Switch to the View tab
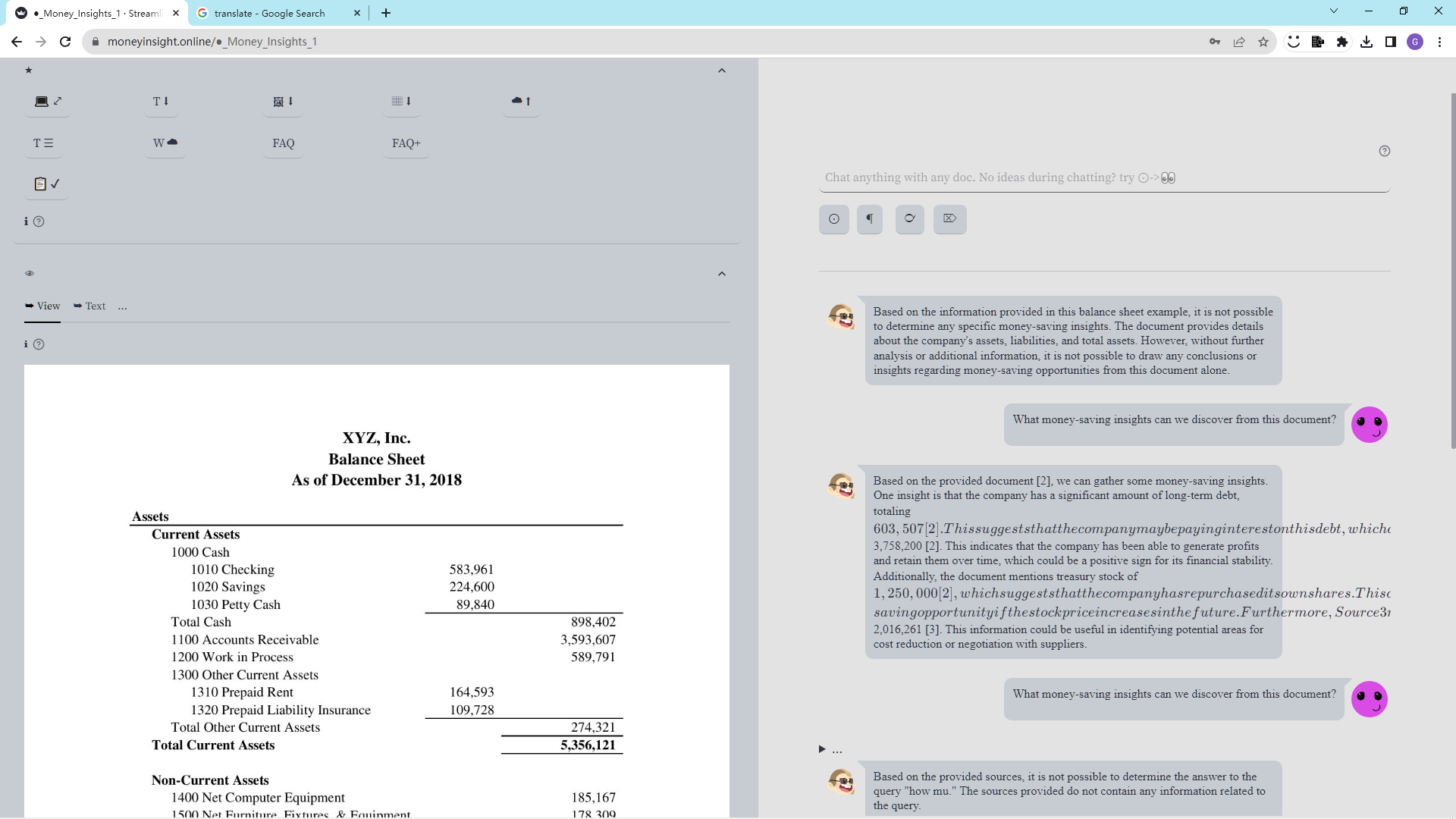The width and height of the screenshot is (1456, 819). [x=42, y=306]
